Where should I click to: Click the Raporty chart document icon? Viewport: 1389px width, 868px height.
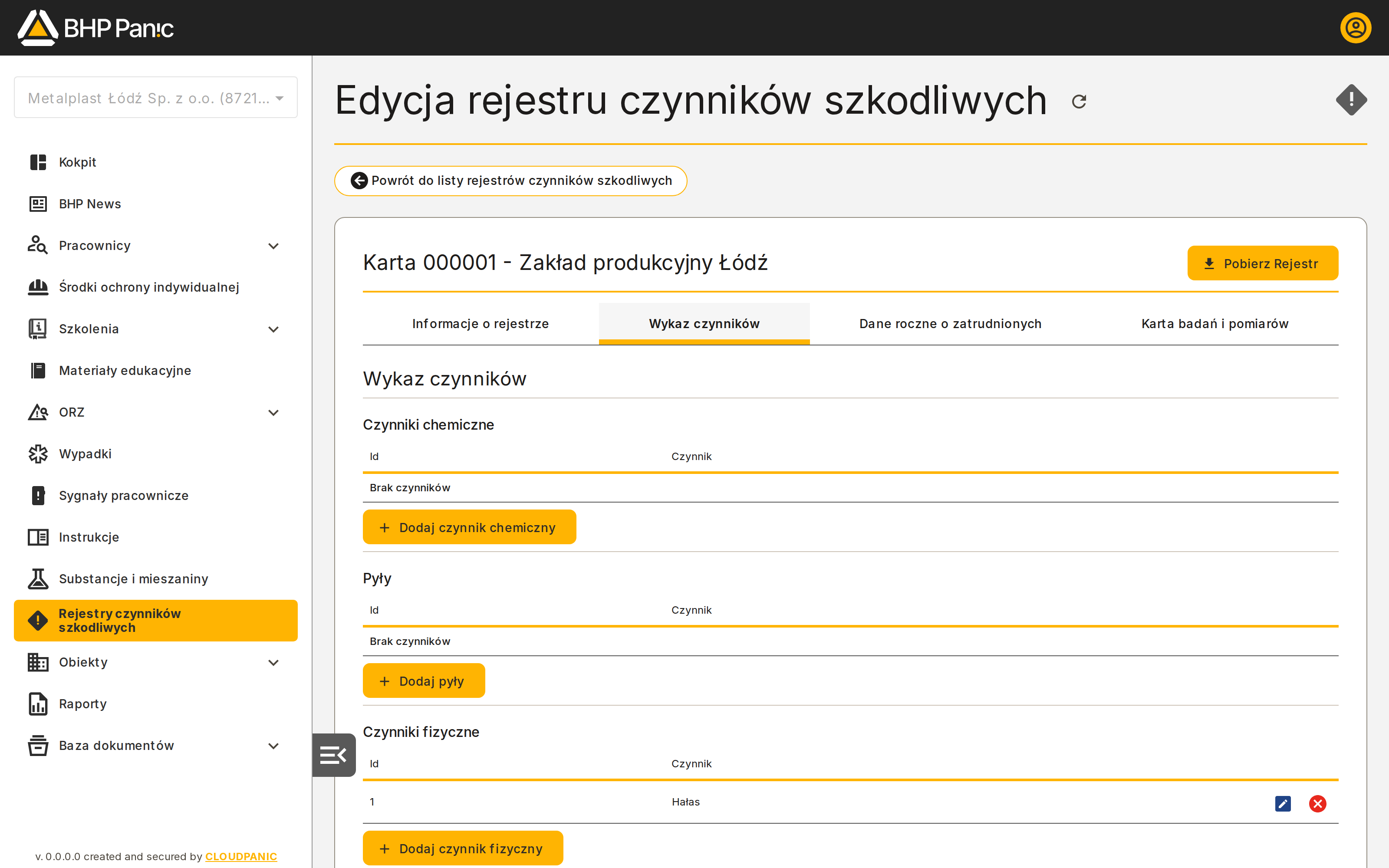(x=38, y=704)
